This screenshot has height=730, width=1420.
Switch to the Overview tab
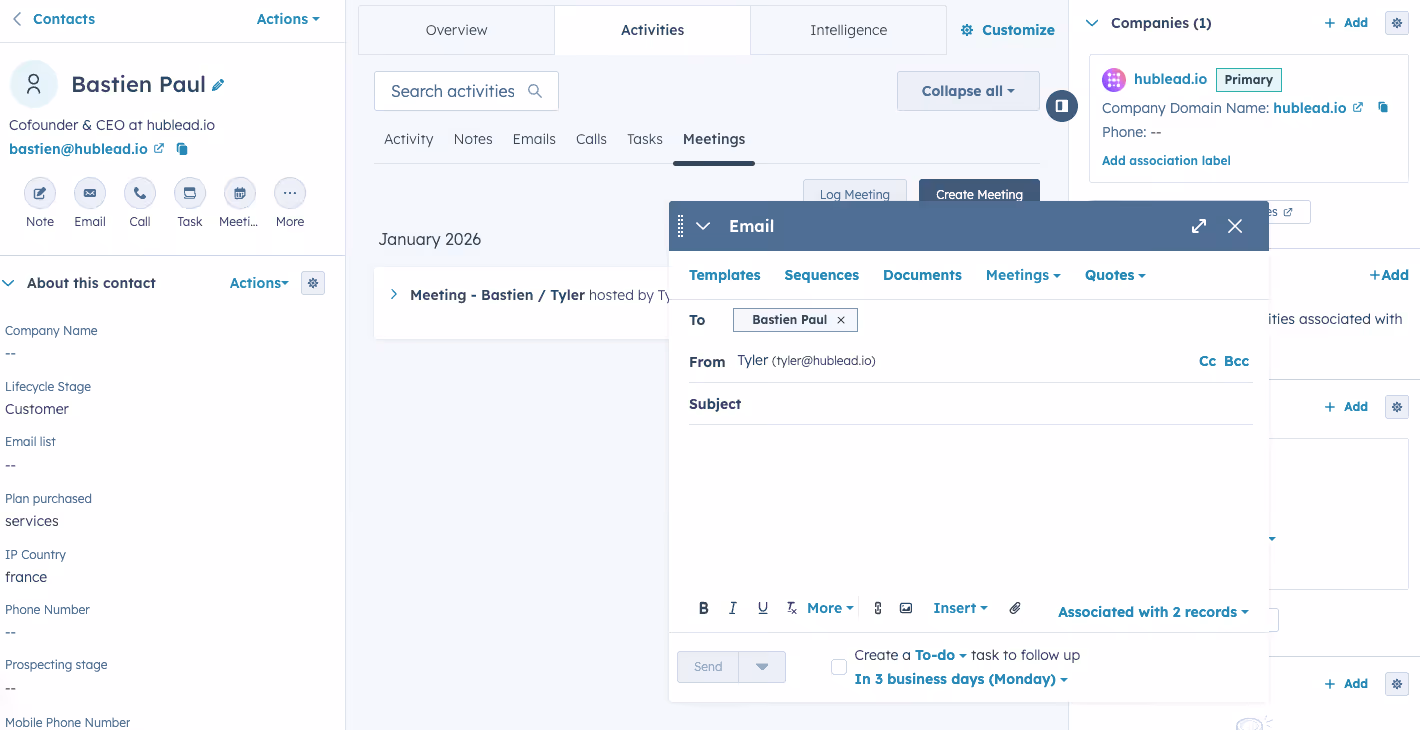tap(456, 30)
